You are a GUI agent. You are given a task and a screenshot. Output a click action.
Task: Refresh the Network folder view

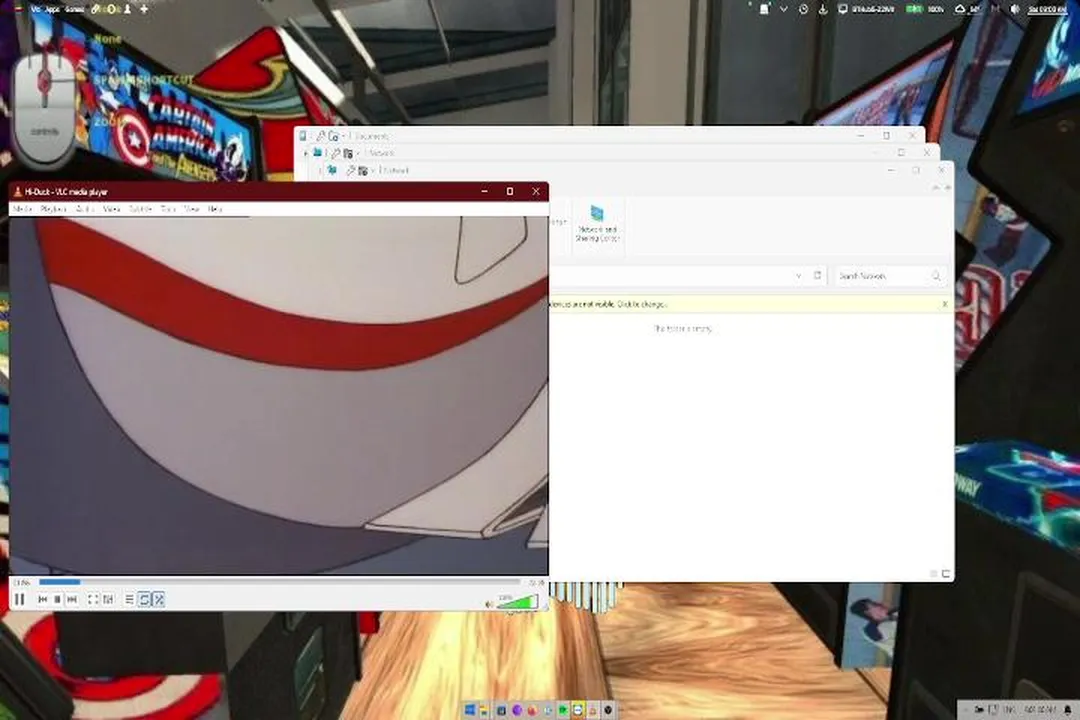coord(818,276)
